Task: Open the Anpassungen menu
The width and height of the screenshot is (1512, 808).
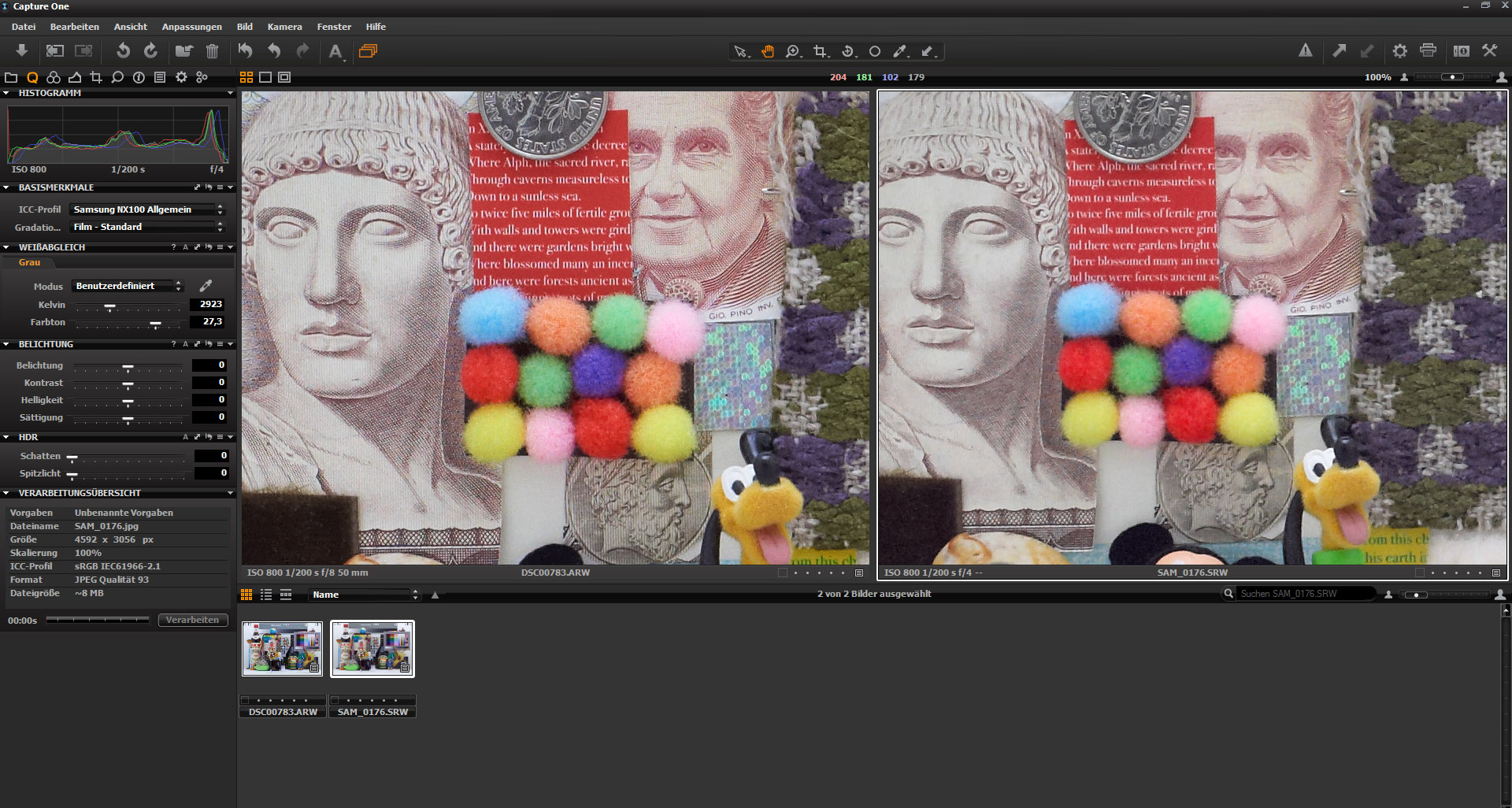Action: pos(191,27)
